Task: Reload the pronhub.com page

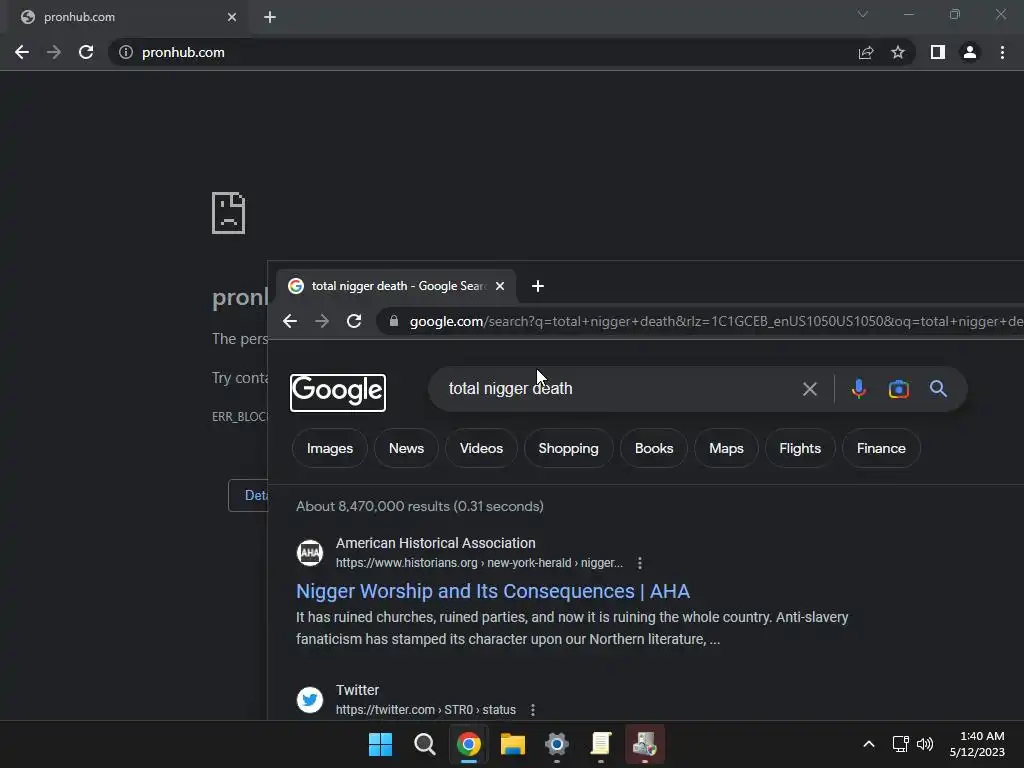Action: (x=86, y=52)
